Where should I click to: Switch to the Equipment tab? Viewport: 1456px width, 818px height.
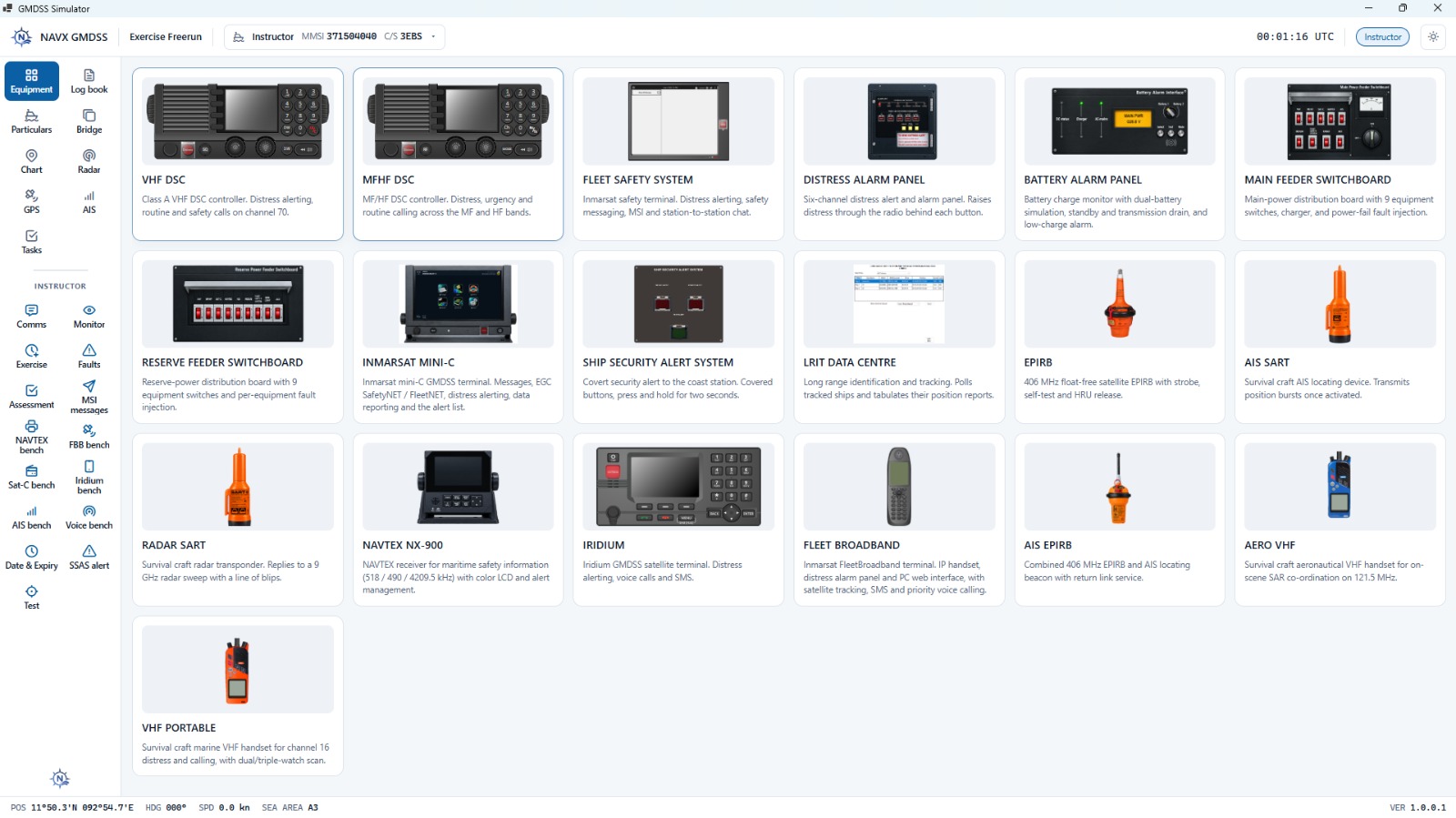coord(32,81)
